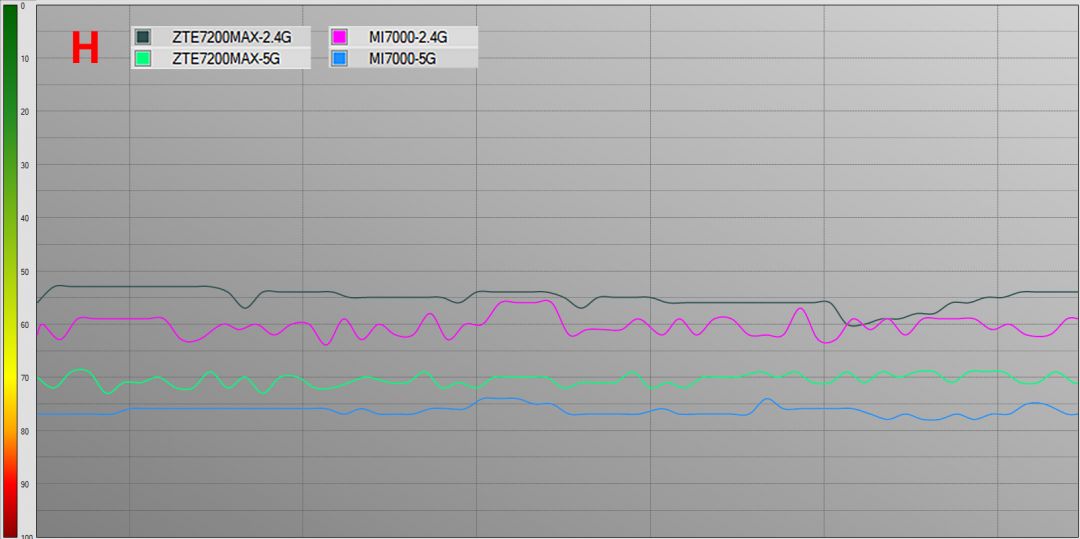The width and height of the screenshot is (1080, 539).
Task: Click the 40 mark on the signal scale
Action: point(25,219)
